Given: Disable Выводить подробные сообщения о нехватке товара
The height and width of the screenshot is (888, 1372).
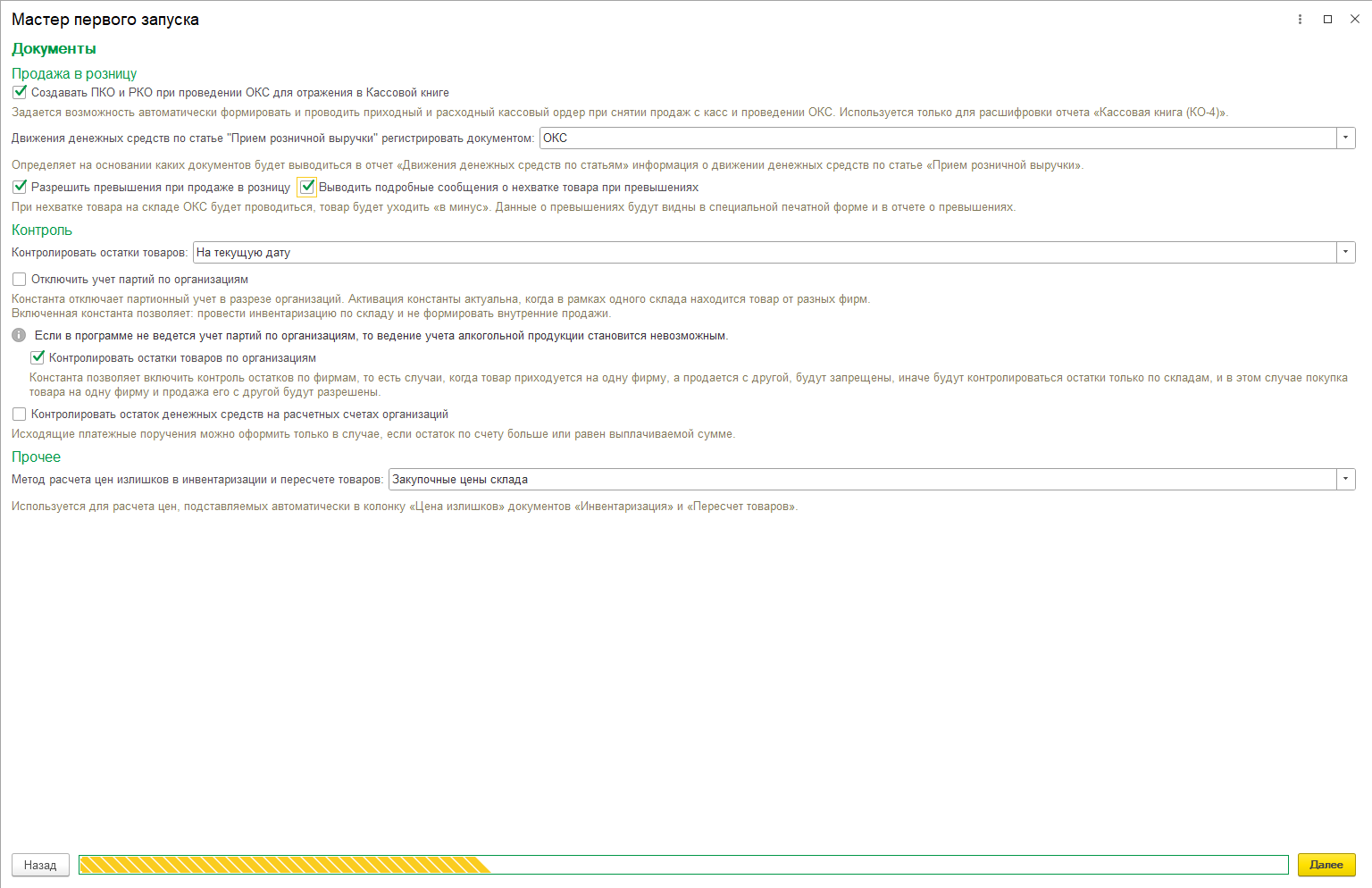Looking at the screenshot, I should 307,187.
